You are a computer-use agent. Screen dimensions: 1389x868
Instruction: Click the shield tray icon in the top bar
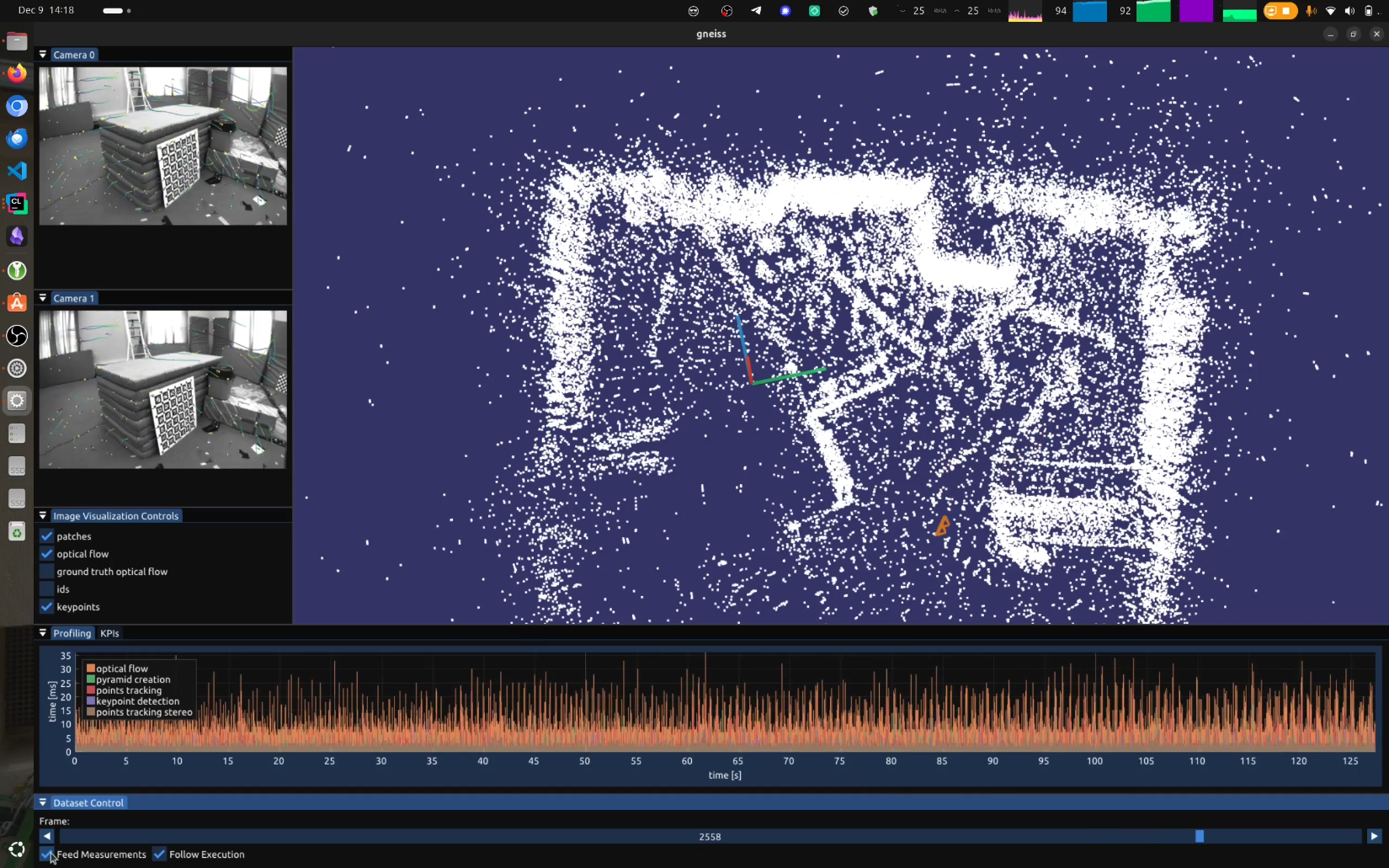pyautogui.click(x=873, y=11)
